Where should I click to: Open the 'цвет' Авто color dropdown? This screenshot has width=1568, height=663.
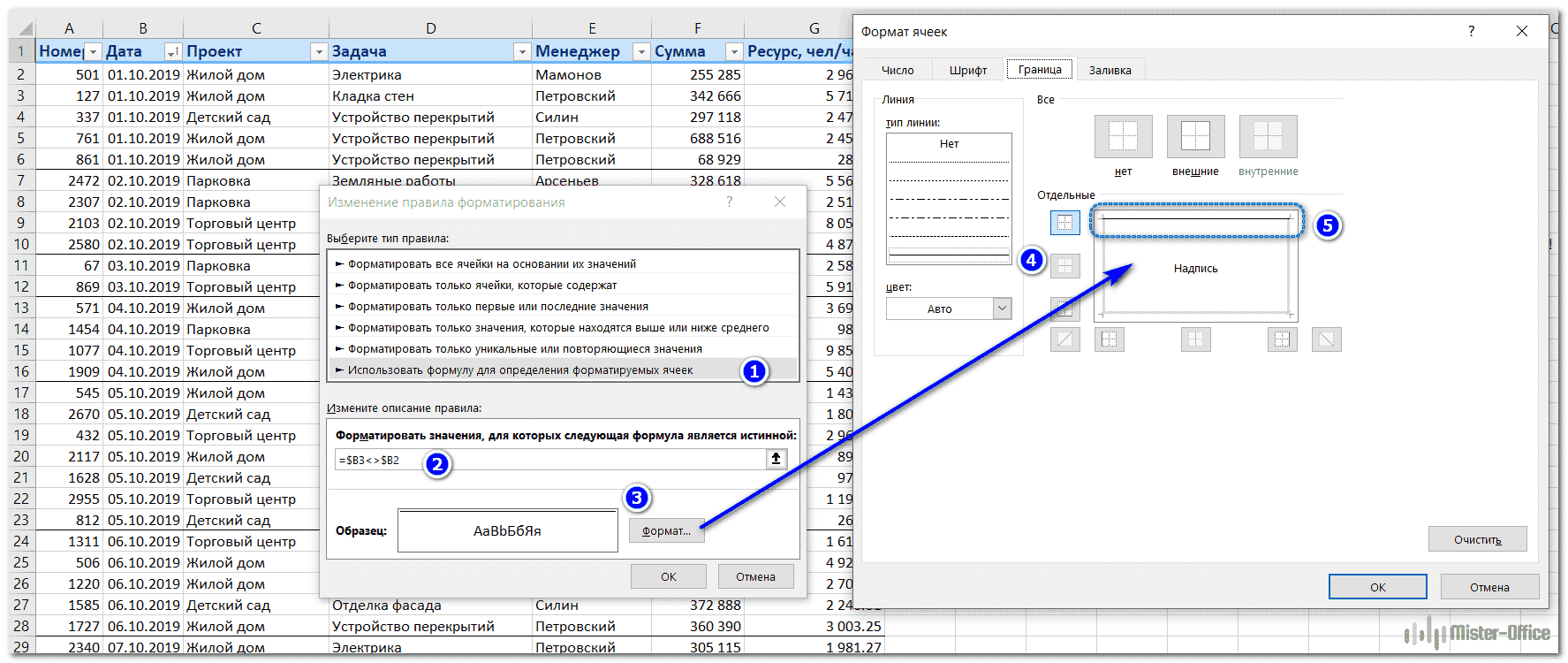1001,309
